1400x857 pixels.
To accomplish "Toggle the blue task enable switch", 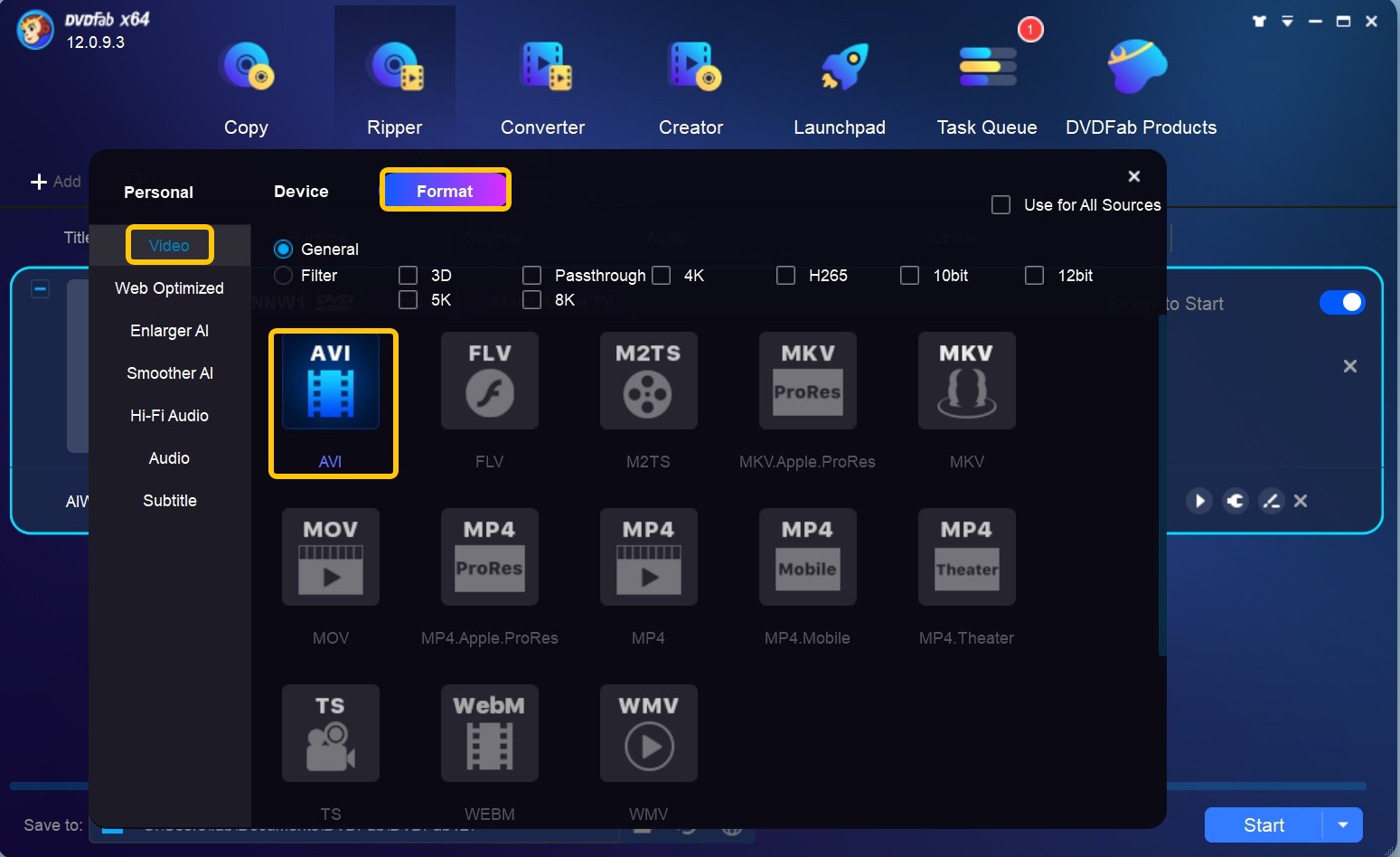I will [1341, 303].
